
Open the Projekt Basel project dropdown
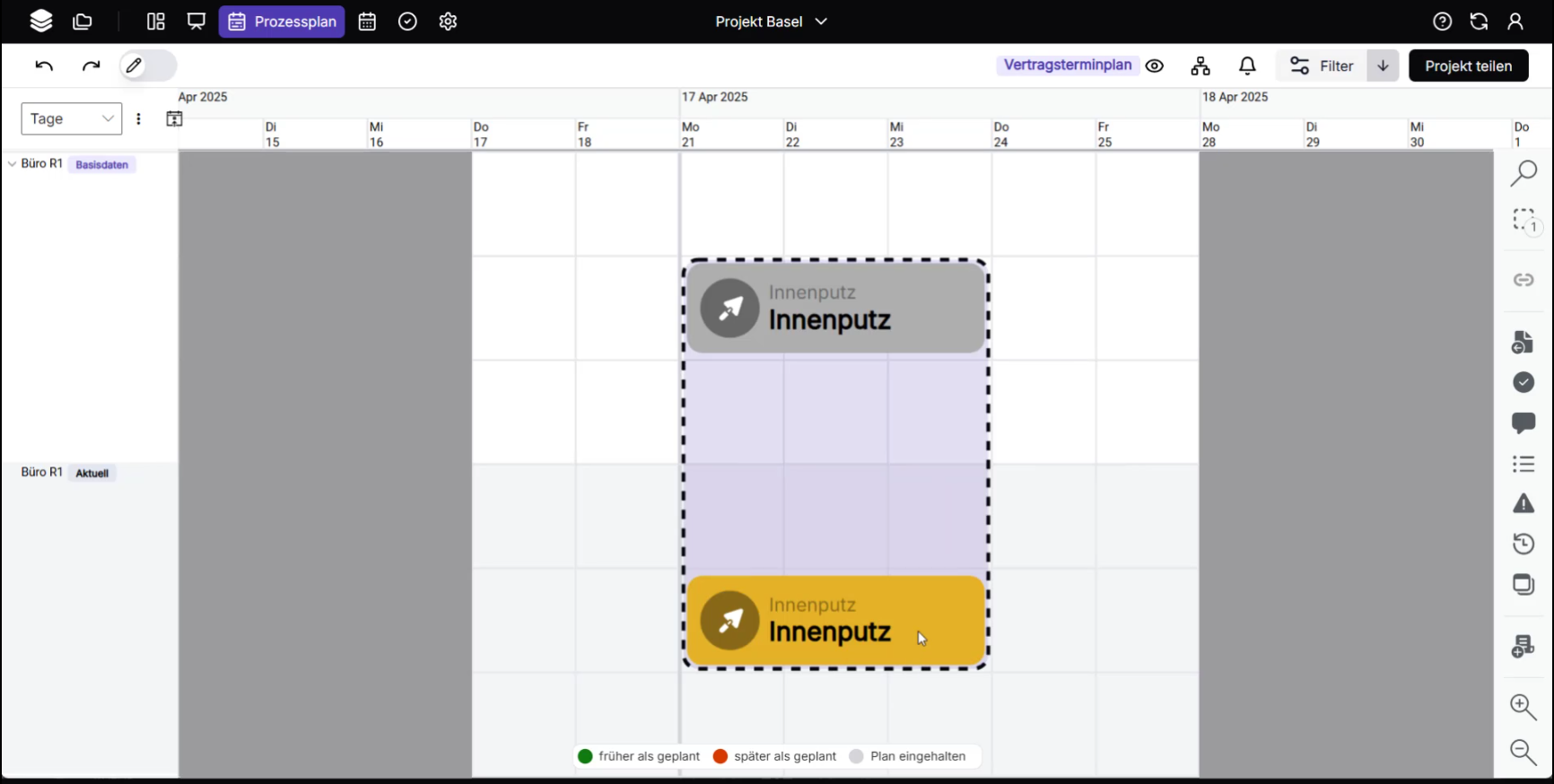(771, 22)
